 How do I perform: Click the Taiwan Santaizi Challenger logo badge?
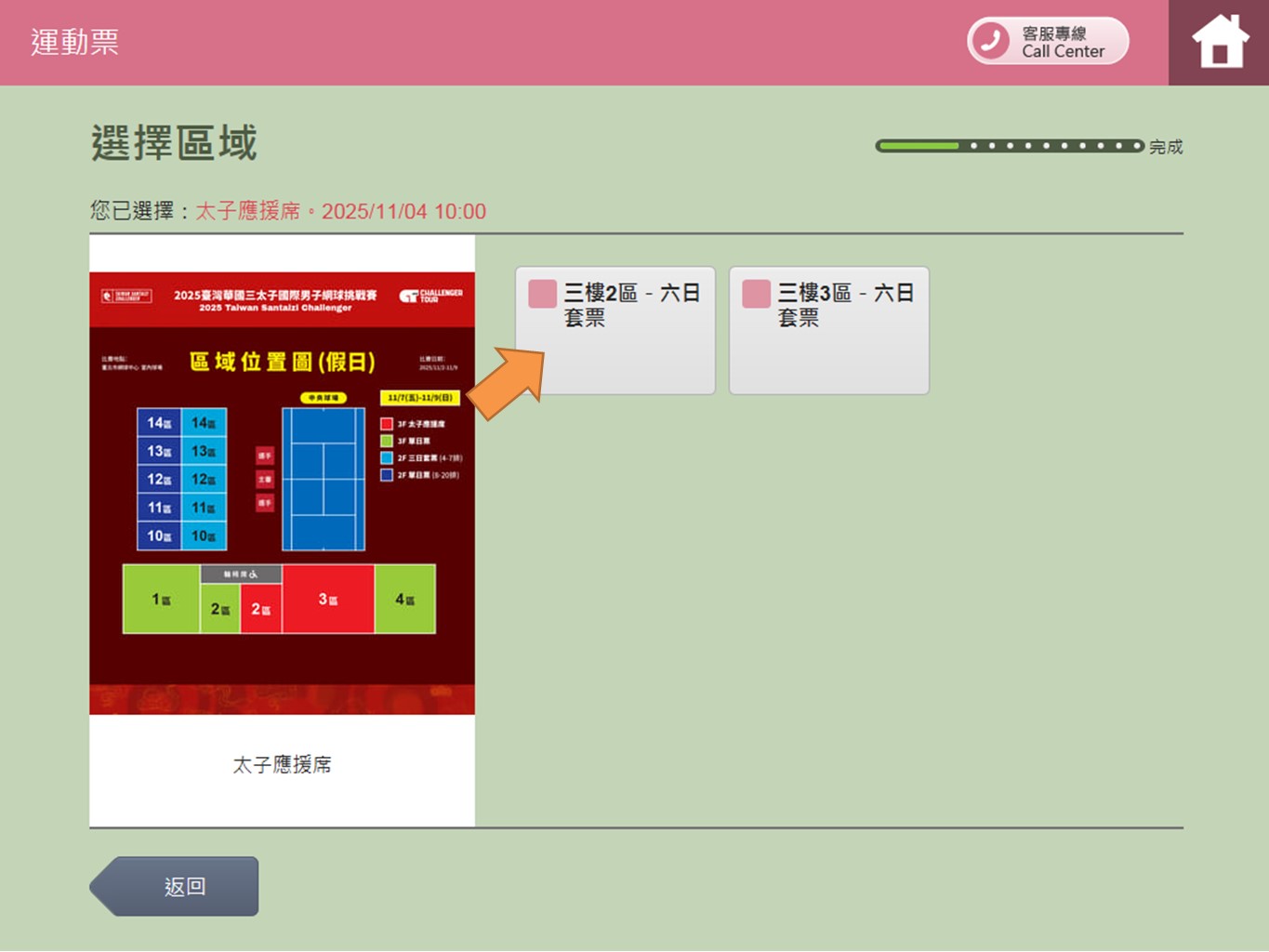point(126,296)
